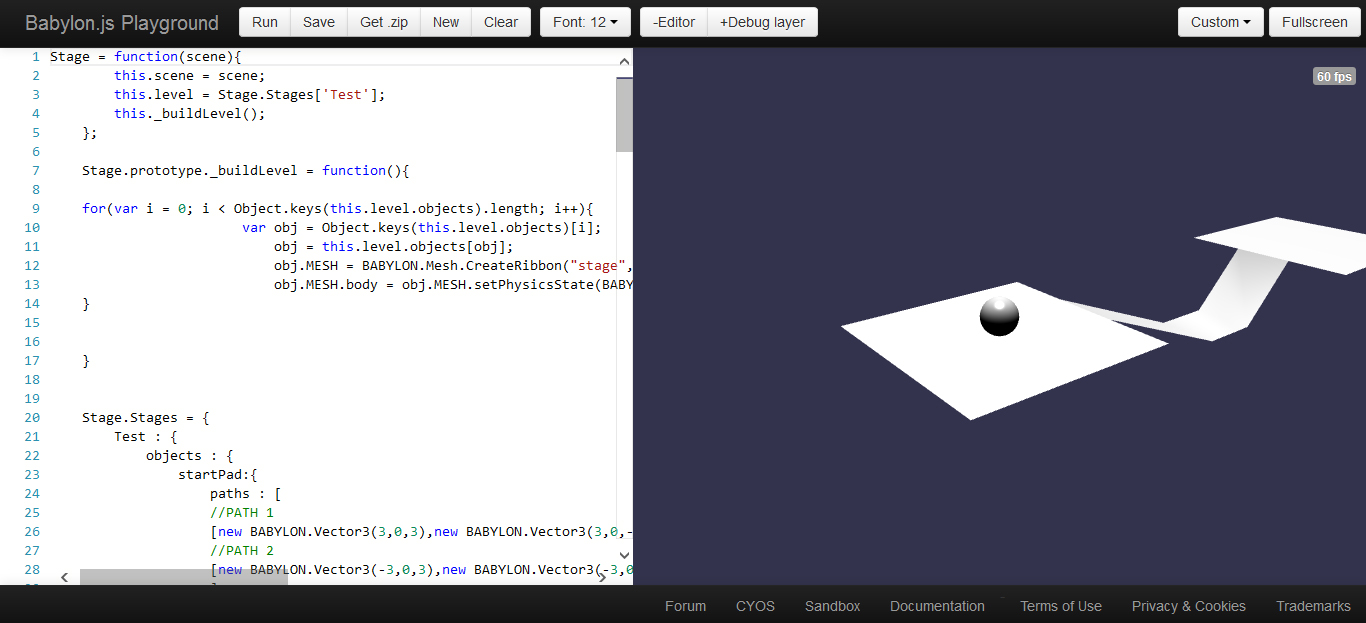The image size is (1366, 623).
Task: Save the current playground
Action: 319,22
